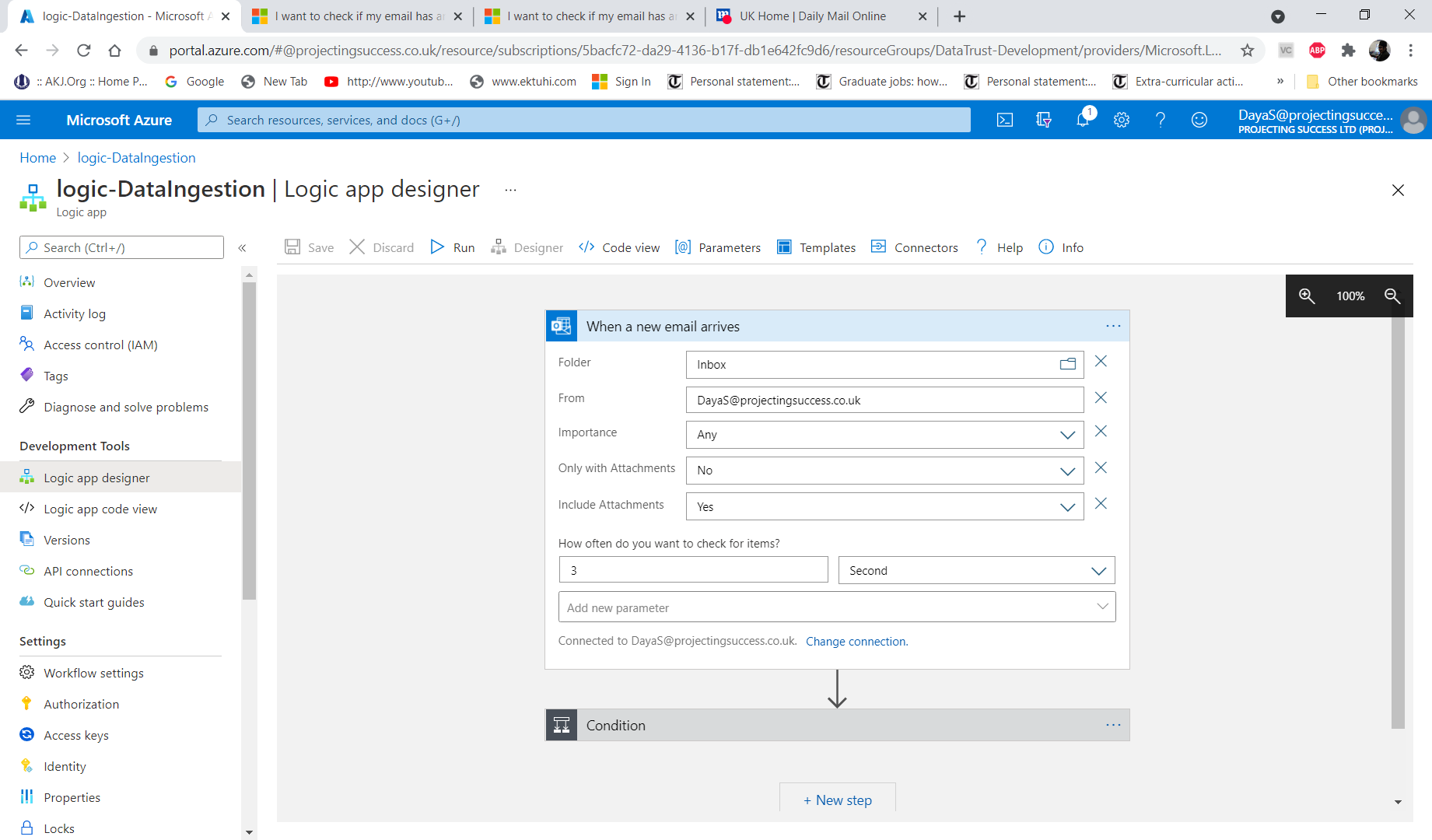Remove the Importance parameter
The width and height of the screenshot is (1432, 840).
click(1101, 431)
